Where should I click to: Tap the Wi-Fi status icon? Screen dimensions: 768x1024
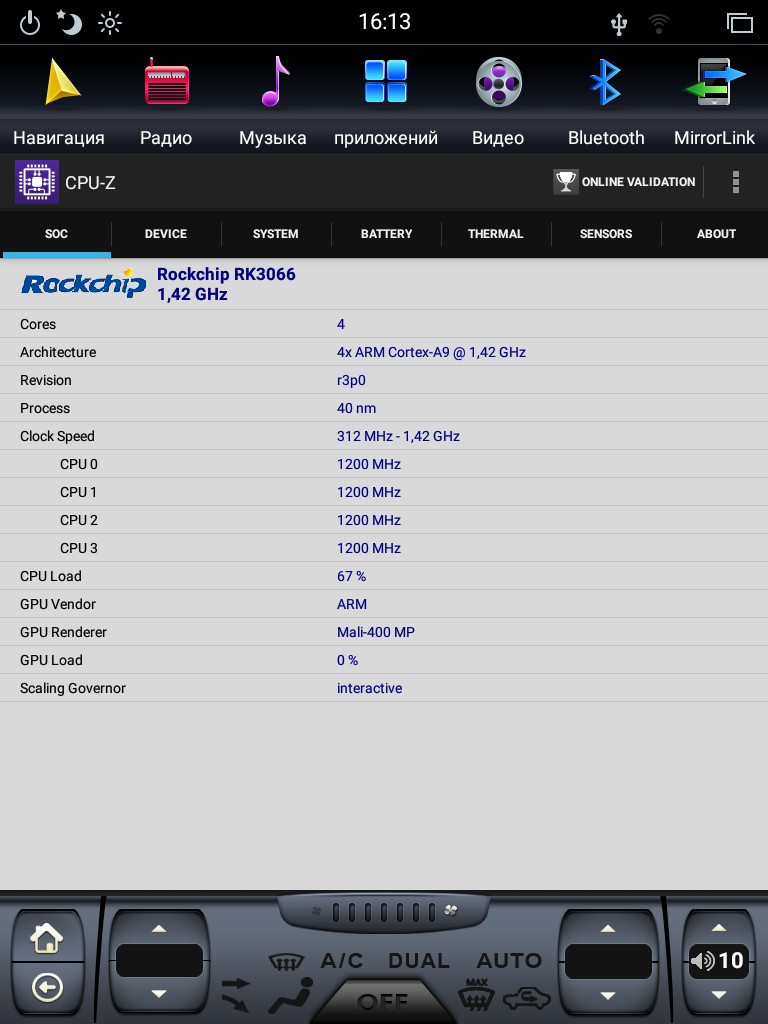pyautogui.click(x=658, y=24)
